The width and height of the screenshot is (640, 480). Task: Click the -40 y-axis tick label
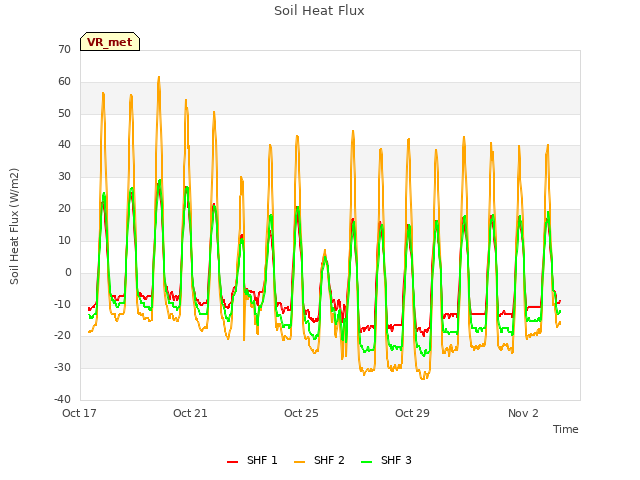(62, 399)
